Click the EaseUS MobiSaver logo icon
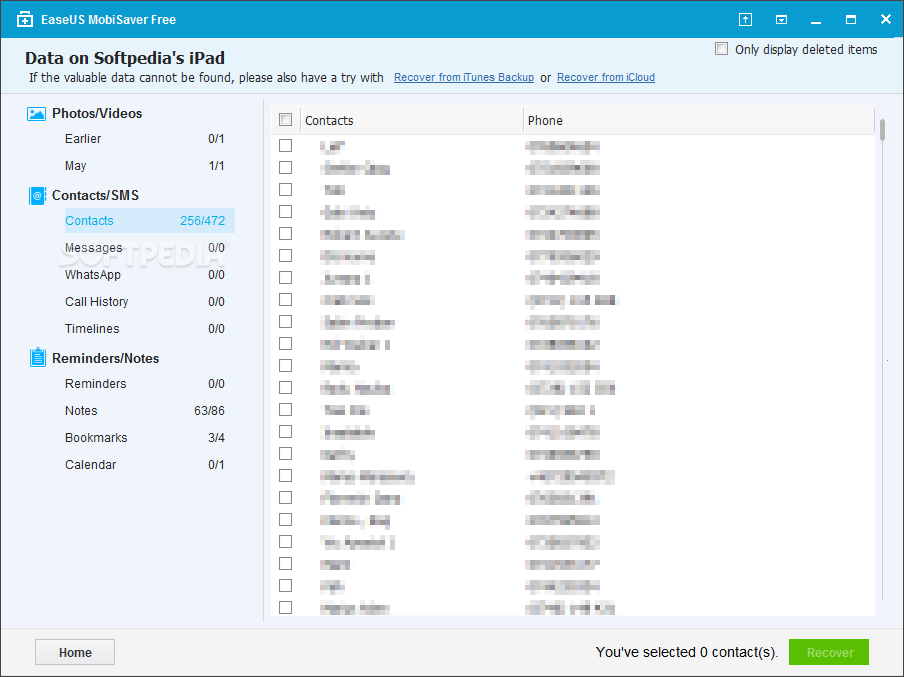The image size is (904, 677). 25,20
